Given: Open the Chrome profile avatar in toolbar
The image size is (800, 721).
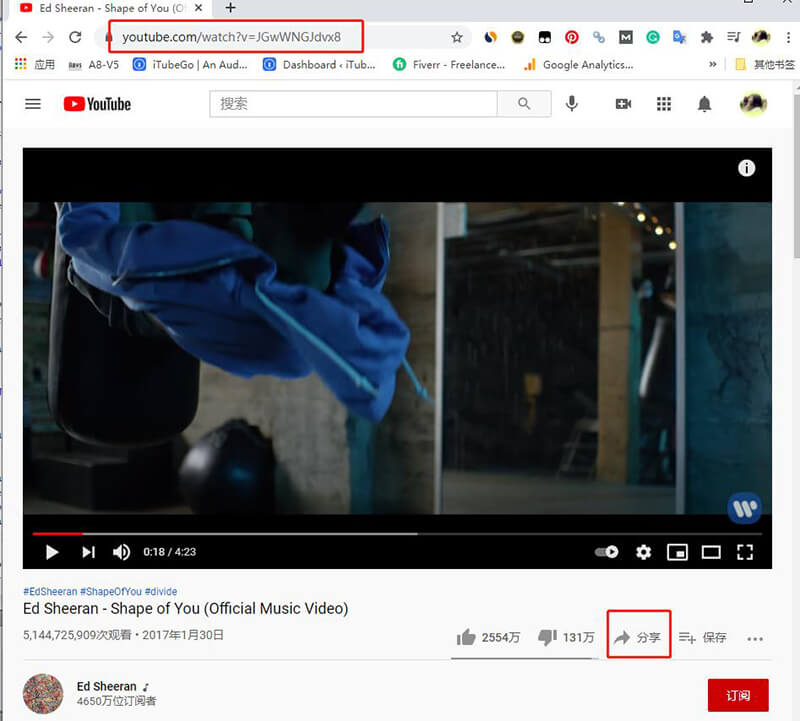Looking at the screenshot, I should pos(761,37).
